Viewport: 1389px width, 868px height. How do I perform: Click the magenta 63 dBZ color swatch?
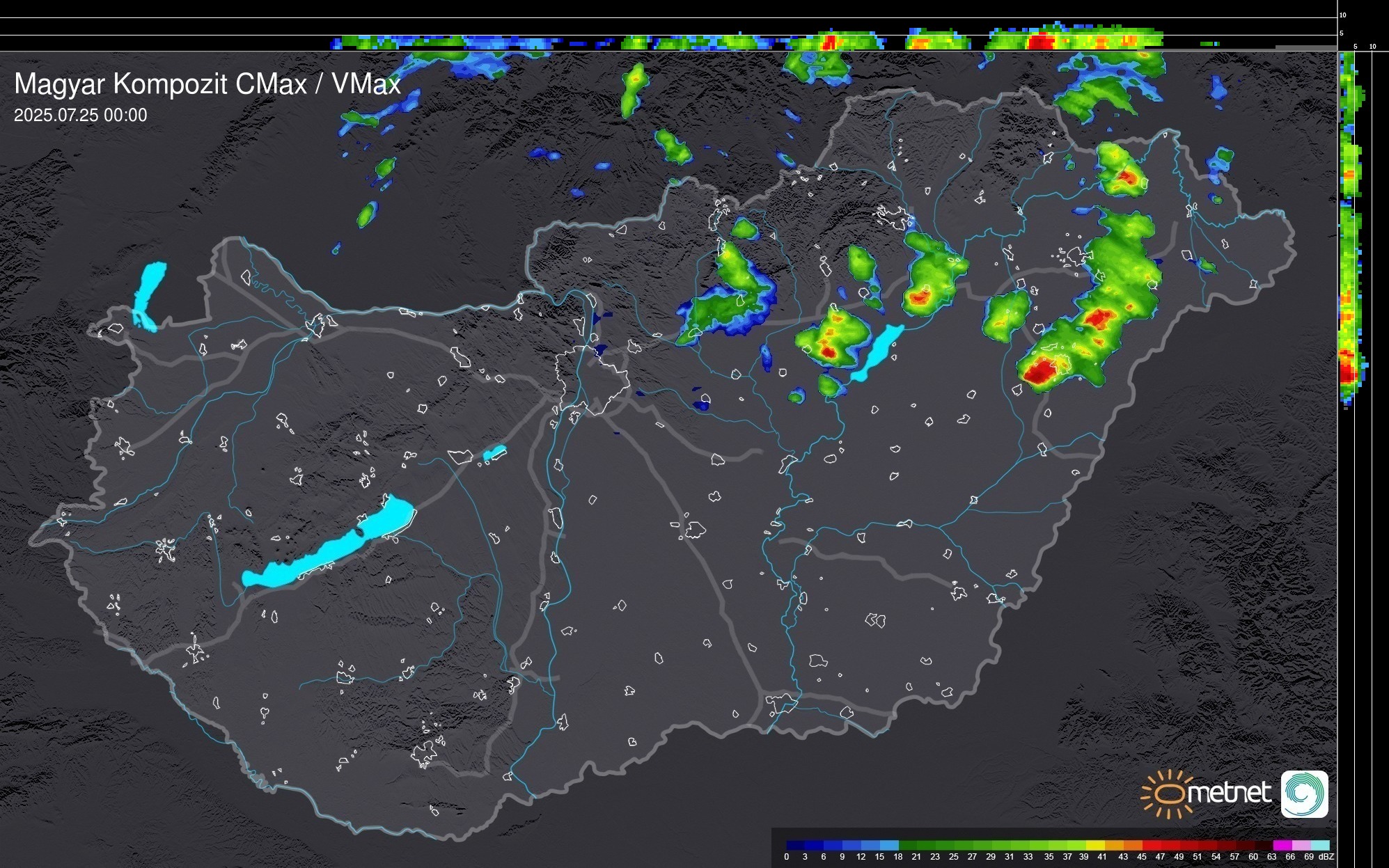tap(1282, 845)
